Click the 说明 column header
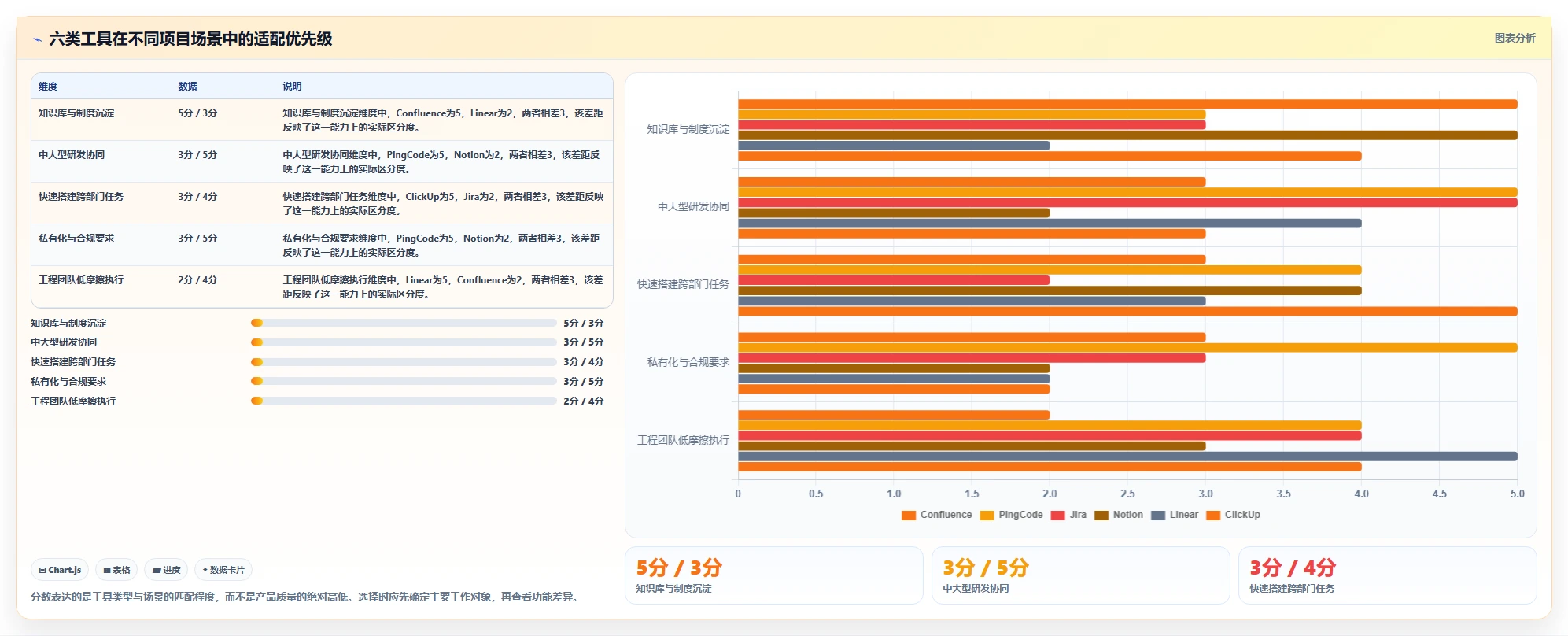Image resolution: width=1568 pixels, height=636 pixels. 292,87
